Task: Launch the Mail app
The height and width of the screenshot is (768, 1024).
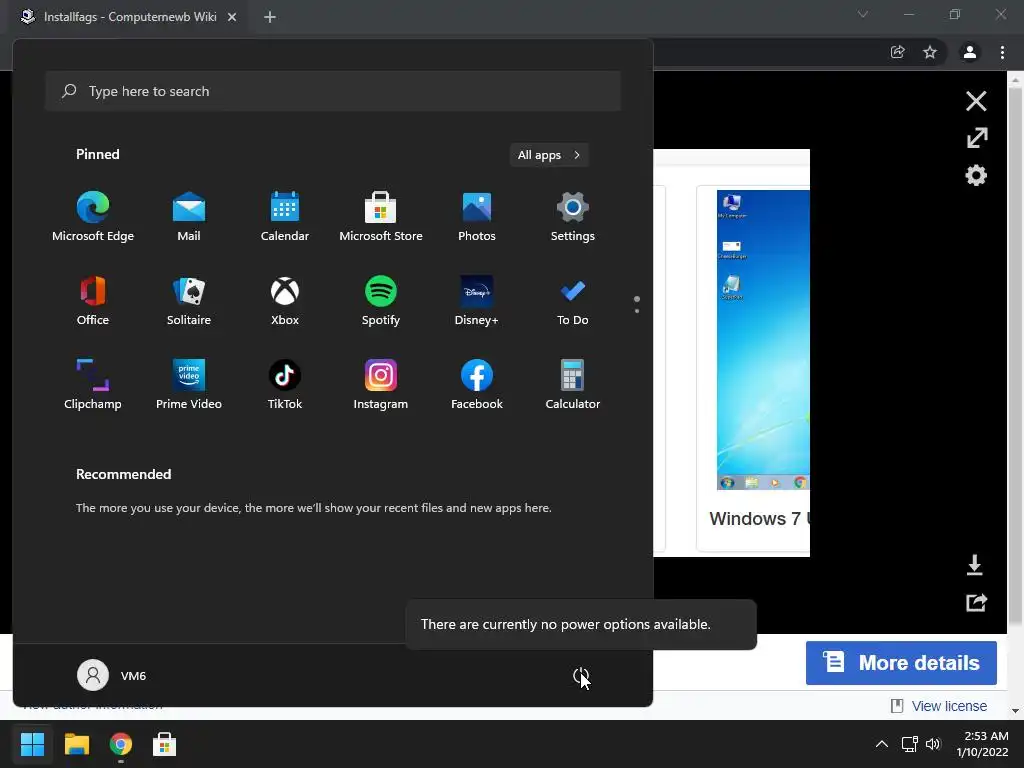Action: 189,217
